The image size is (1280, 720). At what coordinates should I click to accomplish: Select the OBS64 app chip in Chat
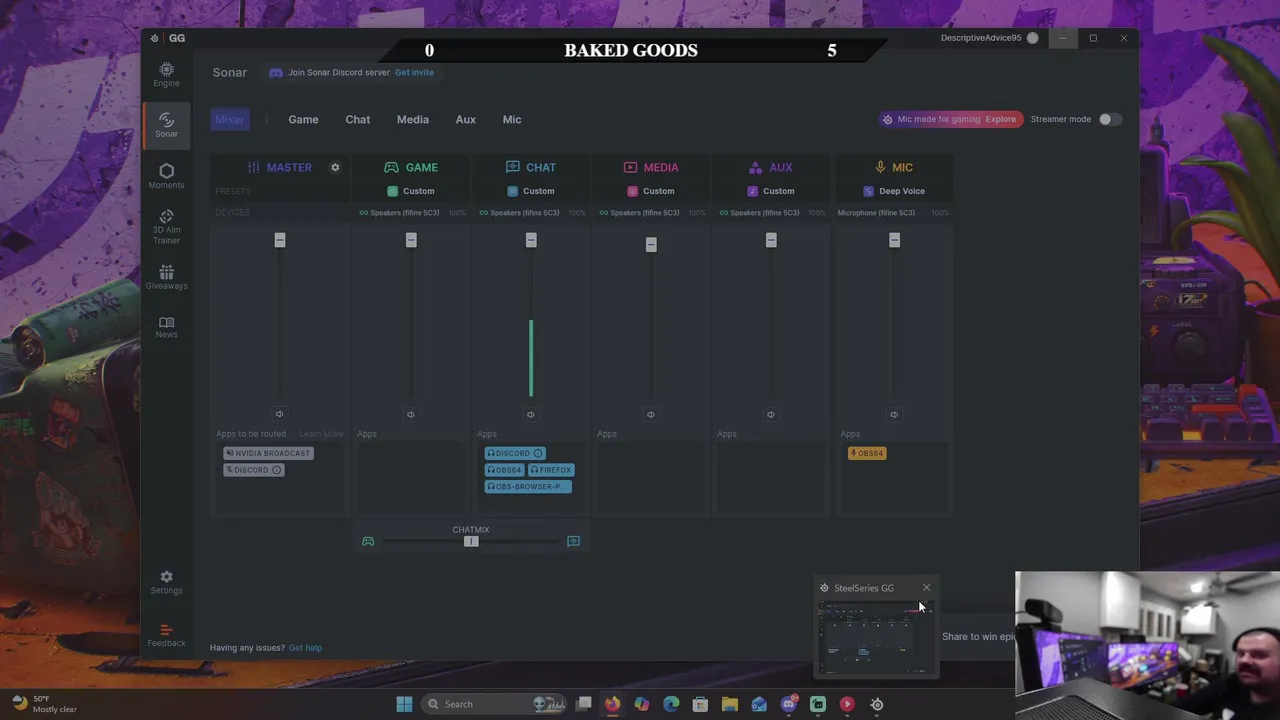click(x=504, y=470)
